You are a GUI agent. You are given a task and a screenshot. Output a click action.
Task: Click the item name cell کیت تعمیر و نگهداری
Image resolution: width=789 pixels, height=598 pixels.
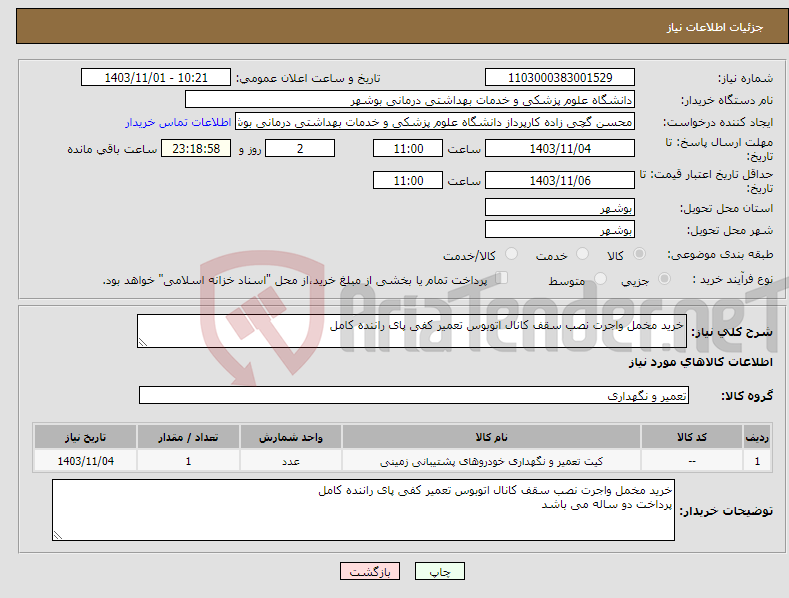(x=491, y=461)
